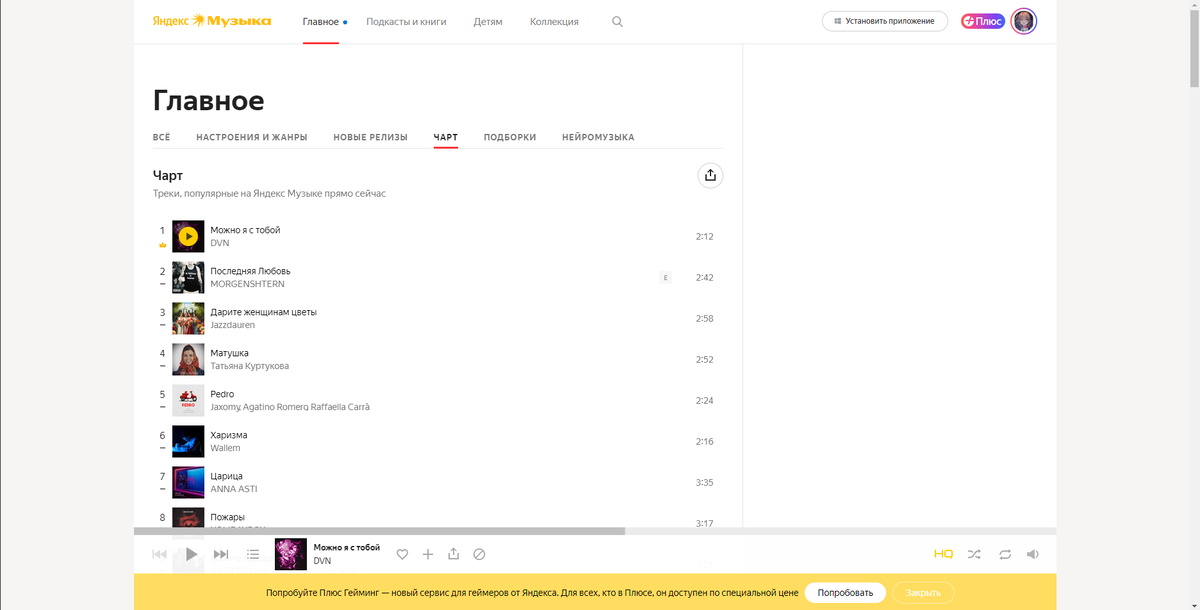Open Главное section in top navigation
Viewport: 1200px width, 610px height.
tap(321, 21)
